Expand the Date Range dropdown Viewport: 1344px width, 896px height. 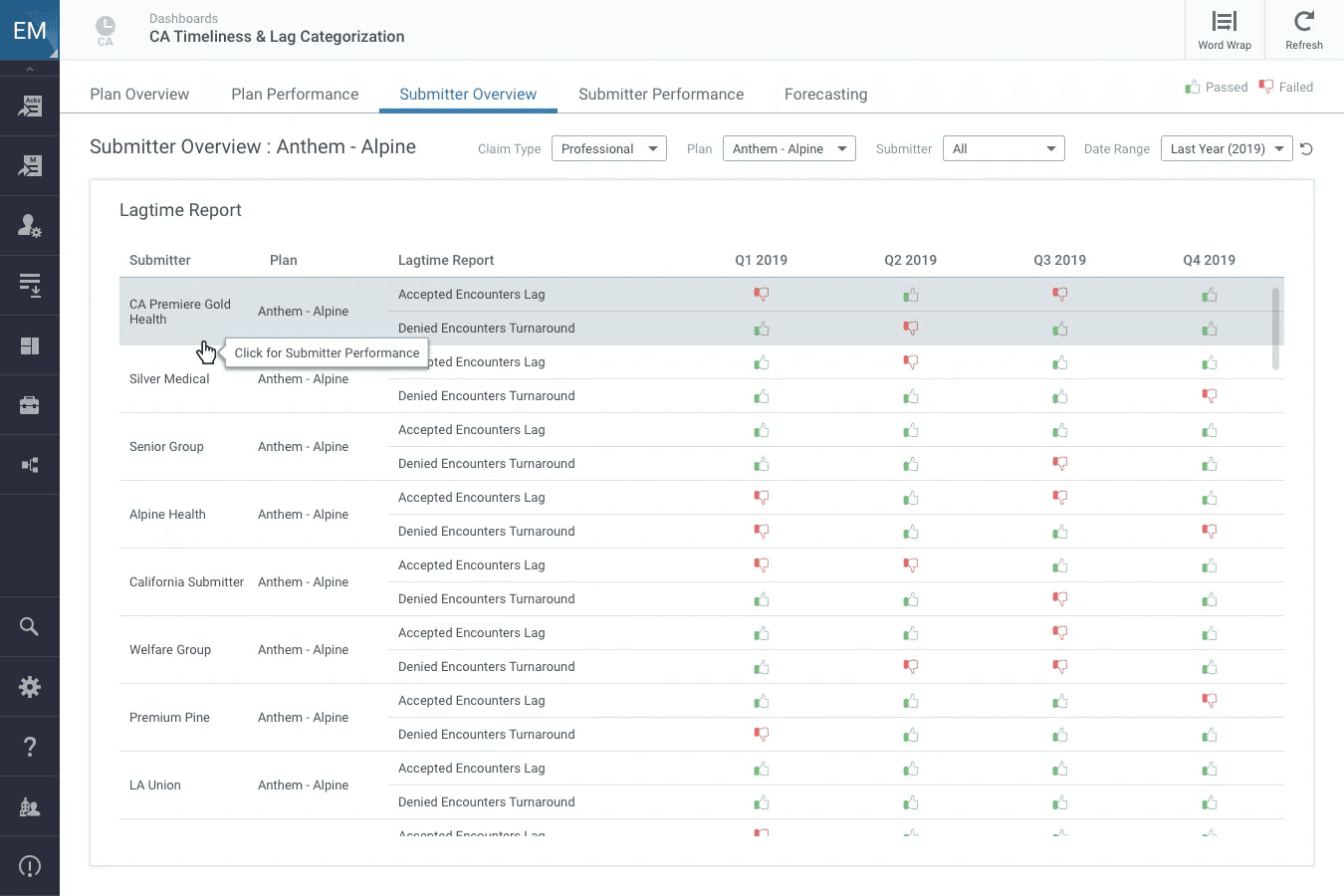1226,149
